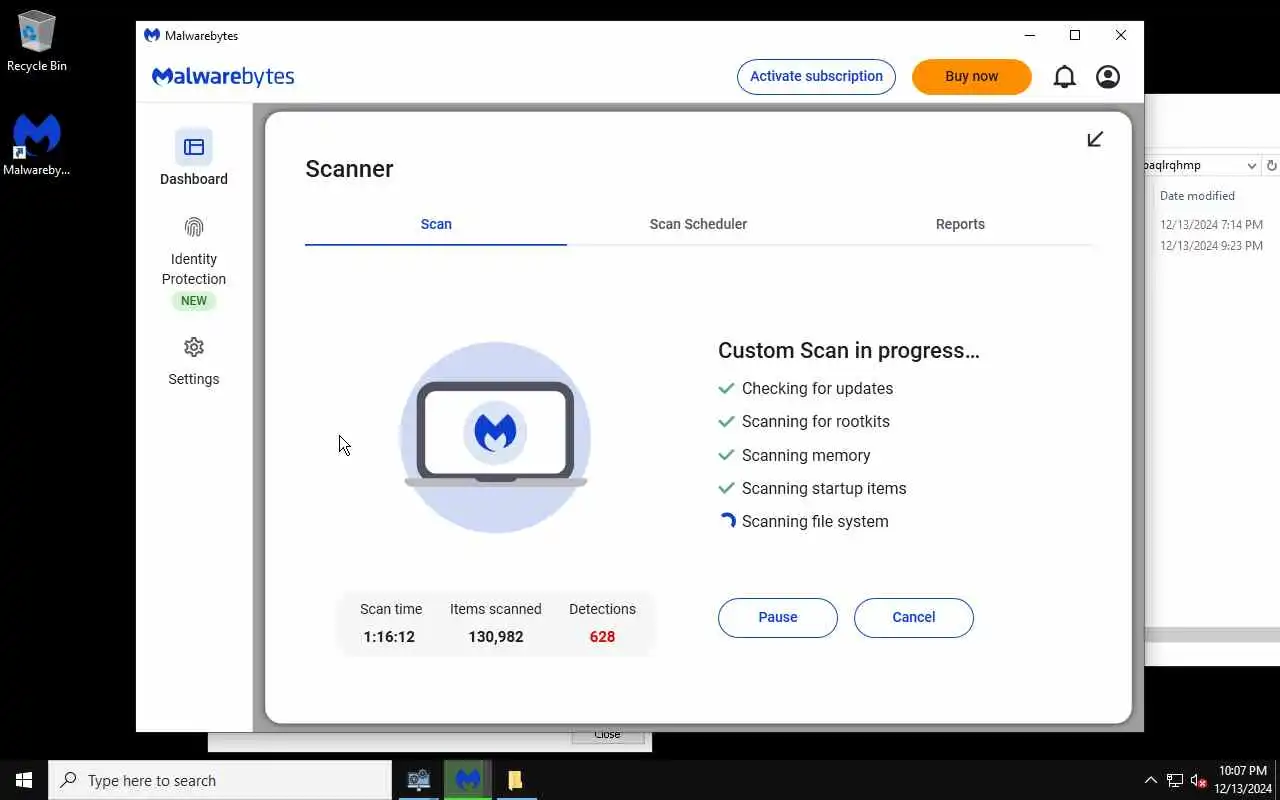Viewport: 1280px width, 800px height.
Task: Open the Settings gear in sidebar
Action: pyautogui.click(x=194, y=347)
